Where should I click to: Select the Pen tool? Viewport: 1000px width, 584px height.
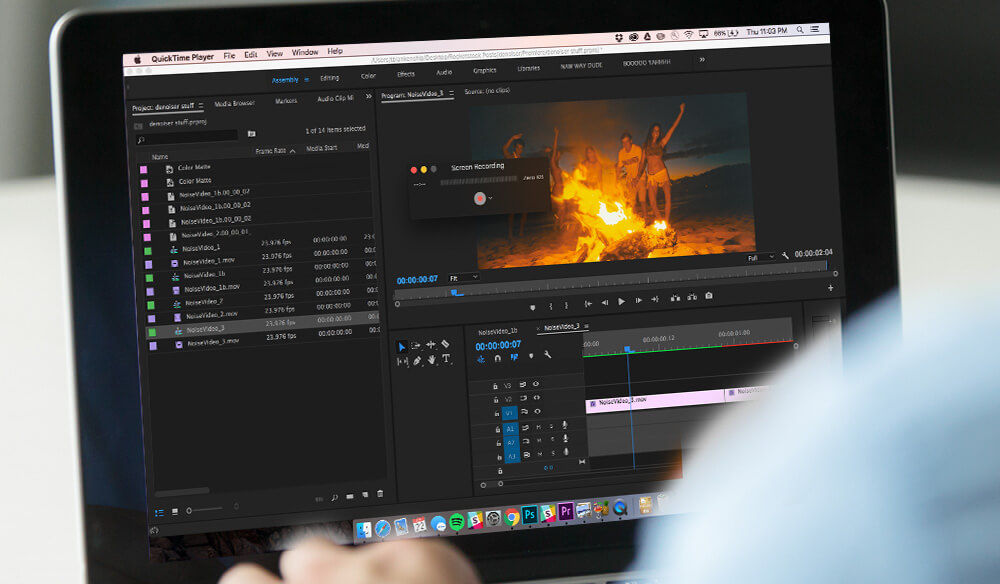417,361
